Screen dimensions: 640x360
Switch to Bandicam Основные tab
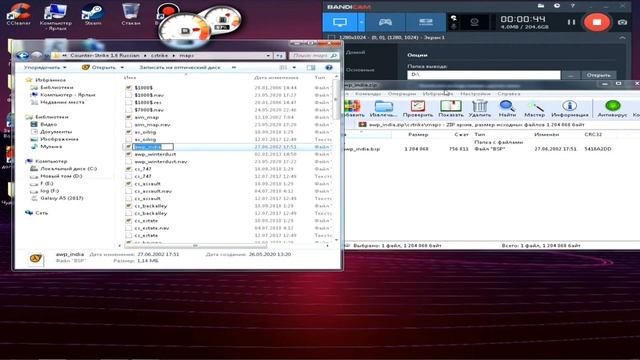coord(360,70)
